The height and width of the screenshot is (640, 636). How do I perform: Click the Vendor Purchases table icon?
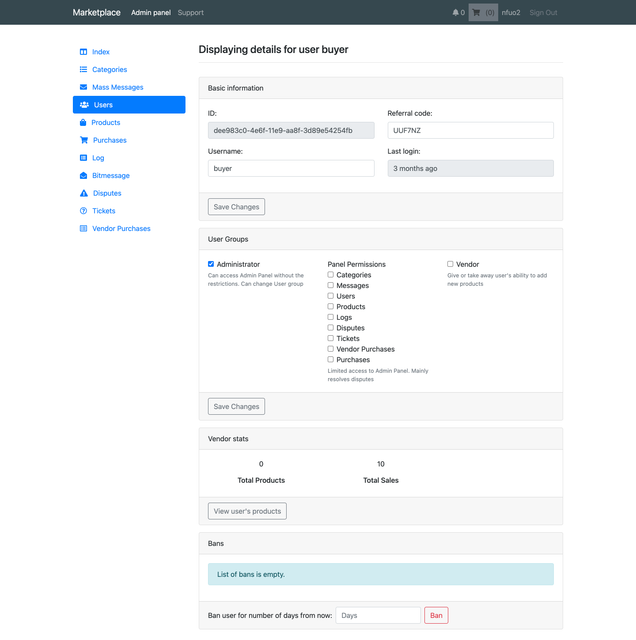(83, 229)
